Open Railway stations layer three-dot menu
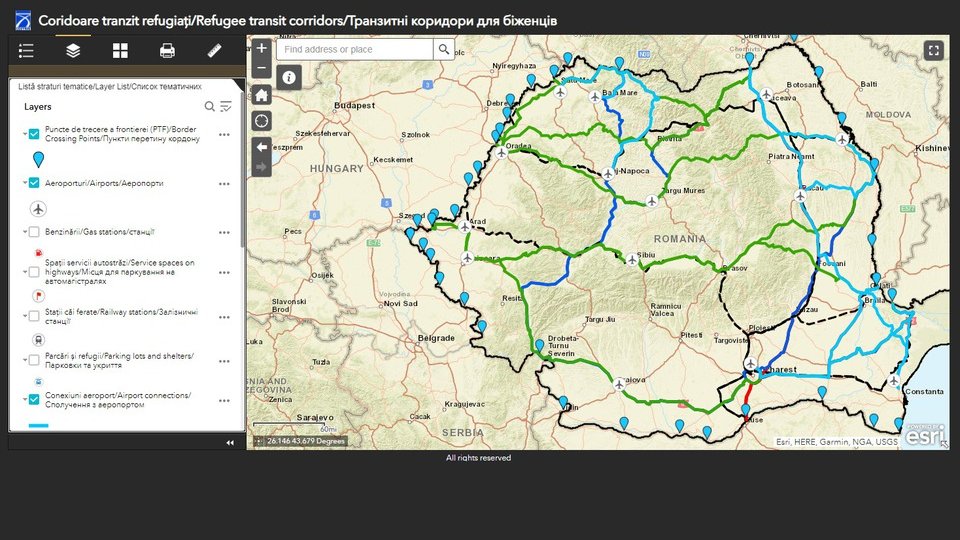Image resolution: width=960 pixels, height=540 pixels. click(224, 317)
